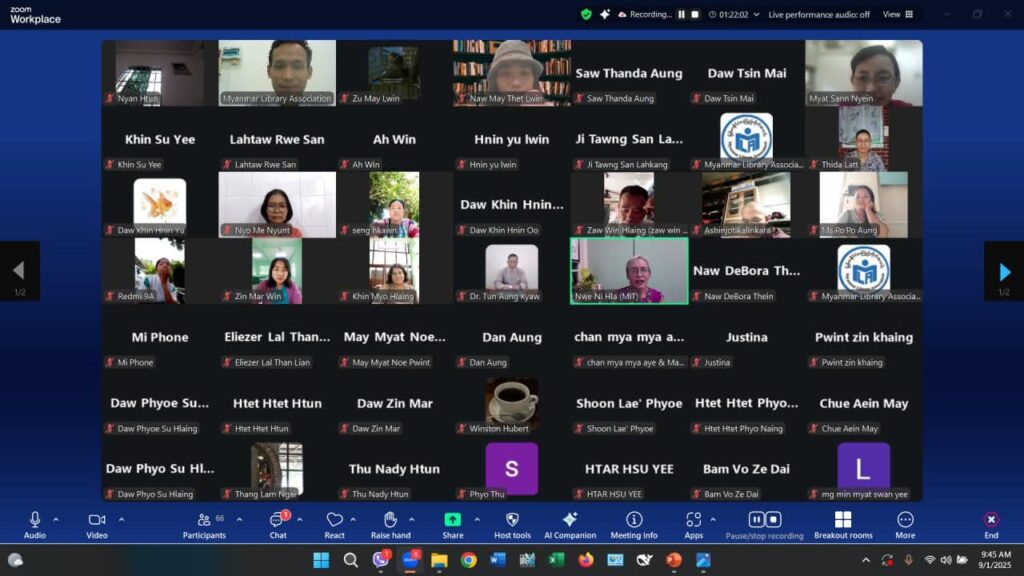1024x576 pixels.
Task: Expand the Audio options chevron
Action: point(56,519)
